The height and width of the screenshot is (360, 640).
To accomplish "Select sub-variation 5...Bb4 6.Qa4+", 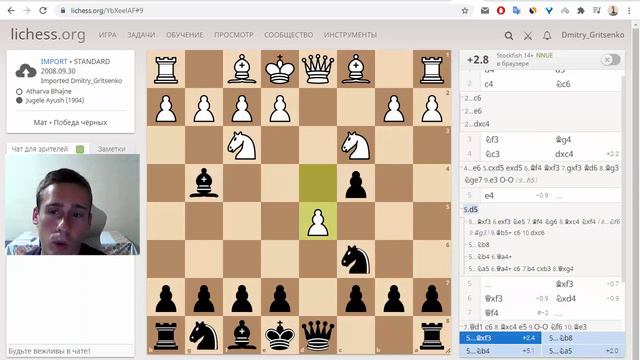I will 490,257.
